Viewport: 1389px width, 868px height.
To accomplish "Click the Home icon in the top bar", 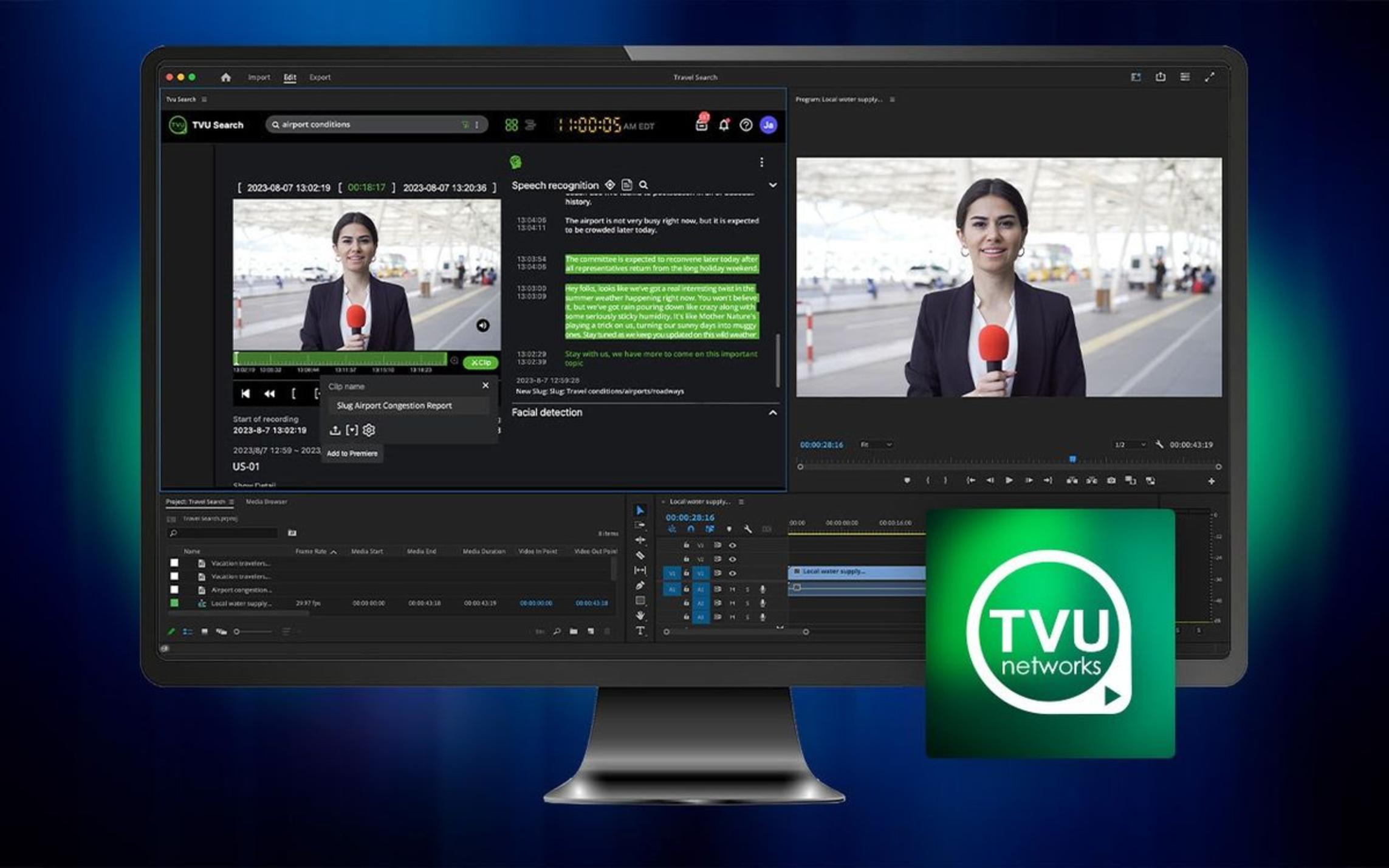I will click(x=226, y=77).
